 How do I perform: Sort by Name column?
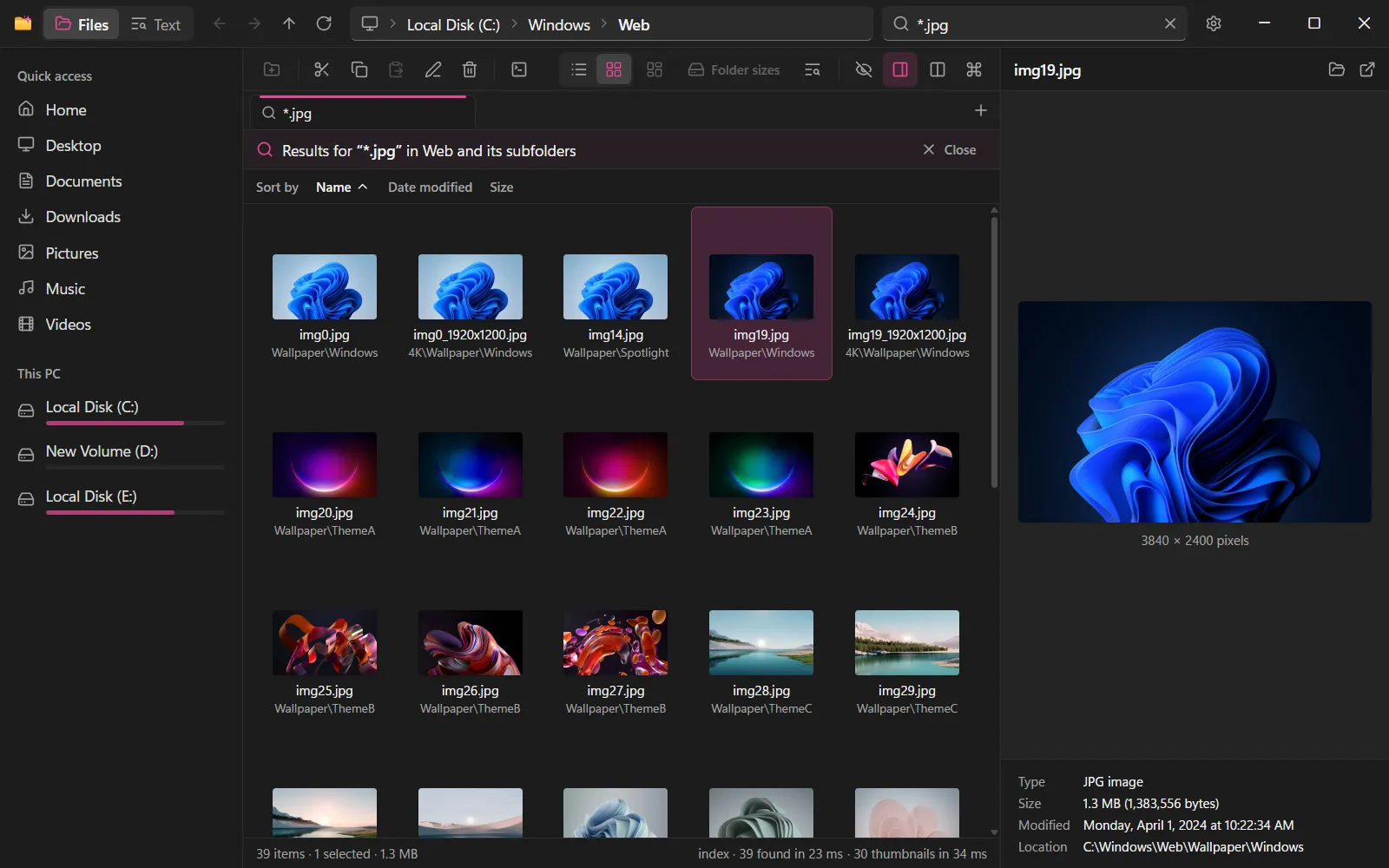tap(341, 187)
